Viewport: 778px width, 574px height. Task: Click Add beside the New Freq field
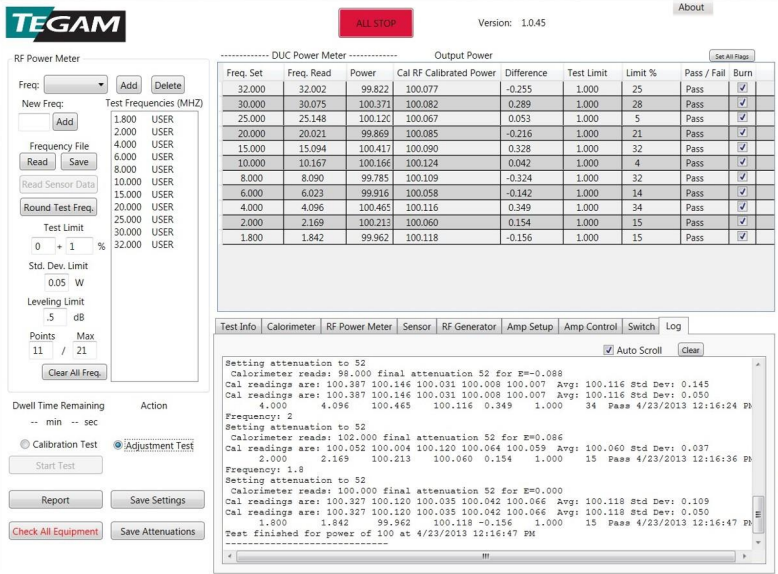pos(65,122)
